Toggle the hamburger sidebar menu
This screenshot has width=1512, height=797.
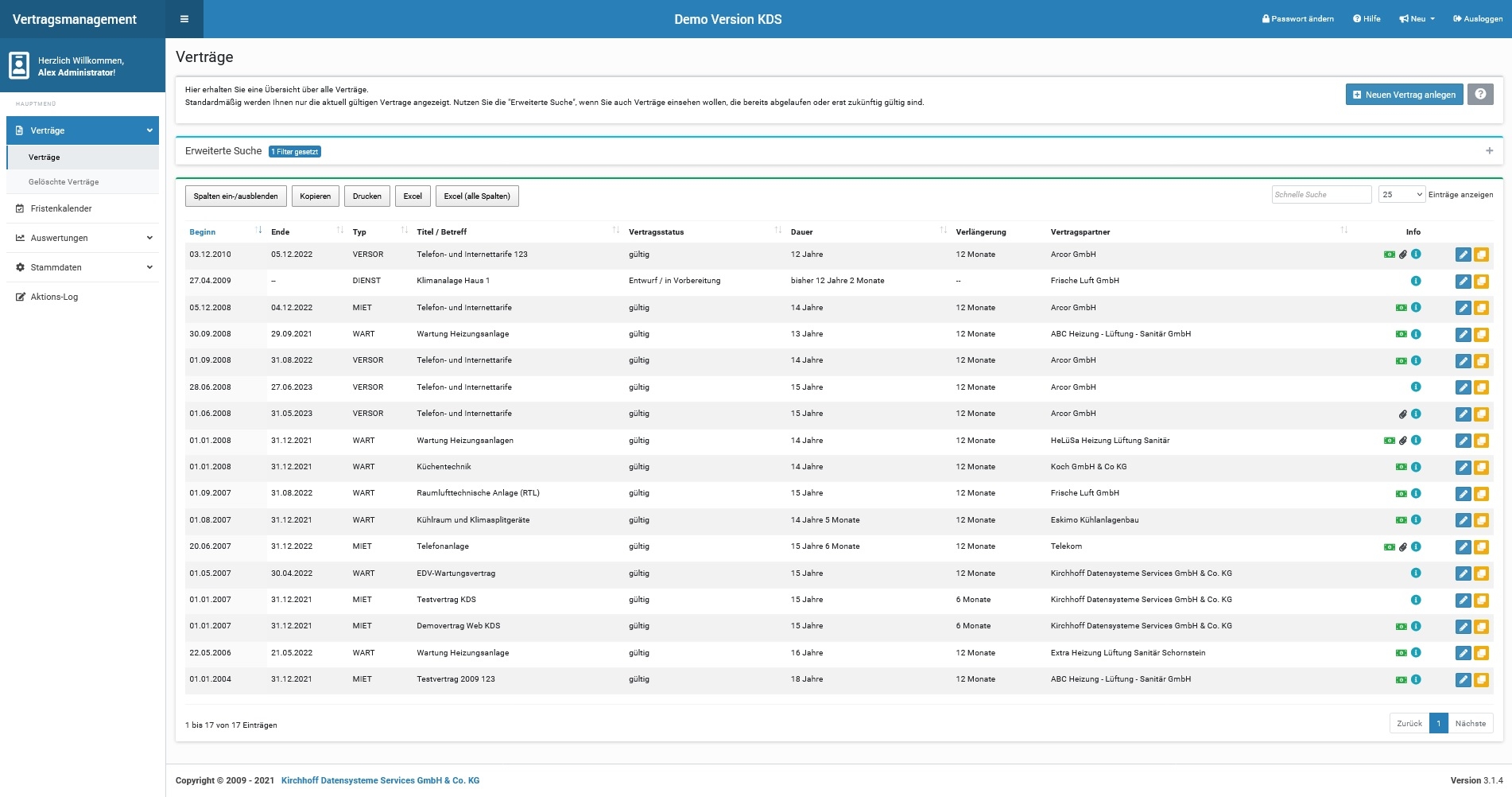(184, 19)
